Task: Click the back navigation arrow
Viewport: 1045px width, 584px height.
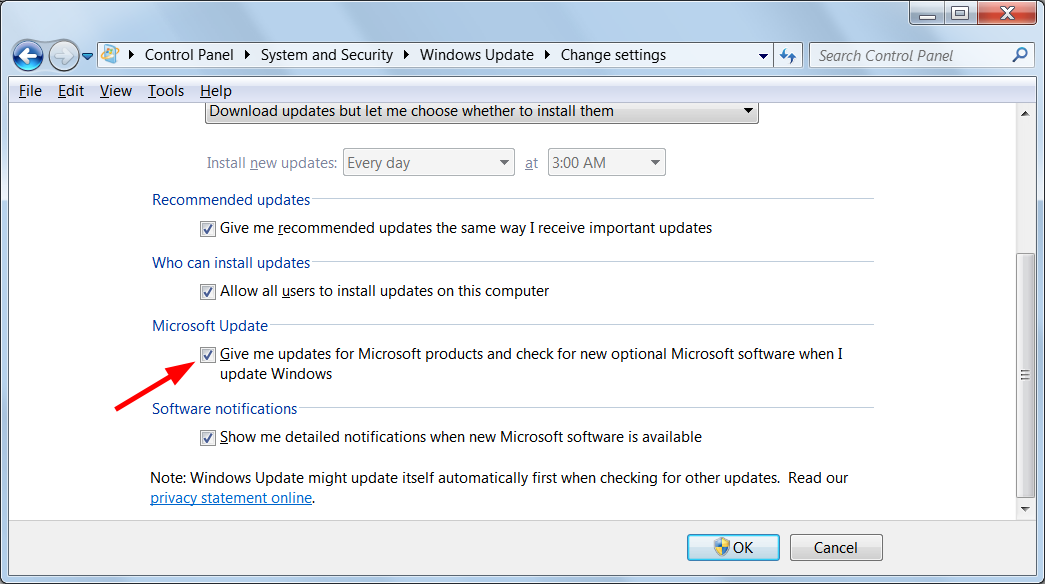Action: click(29, 55)
